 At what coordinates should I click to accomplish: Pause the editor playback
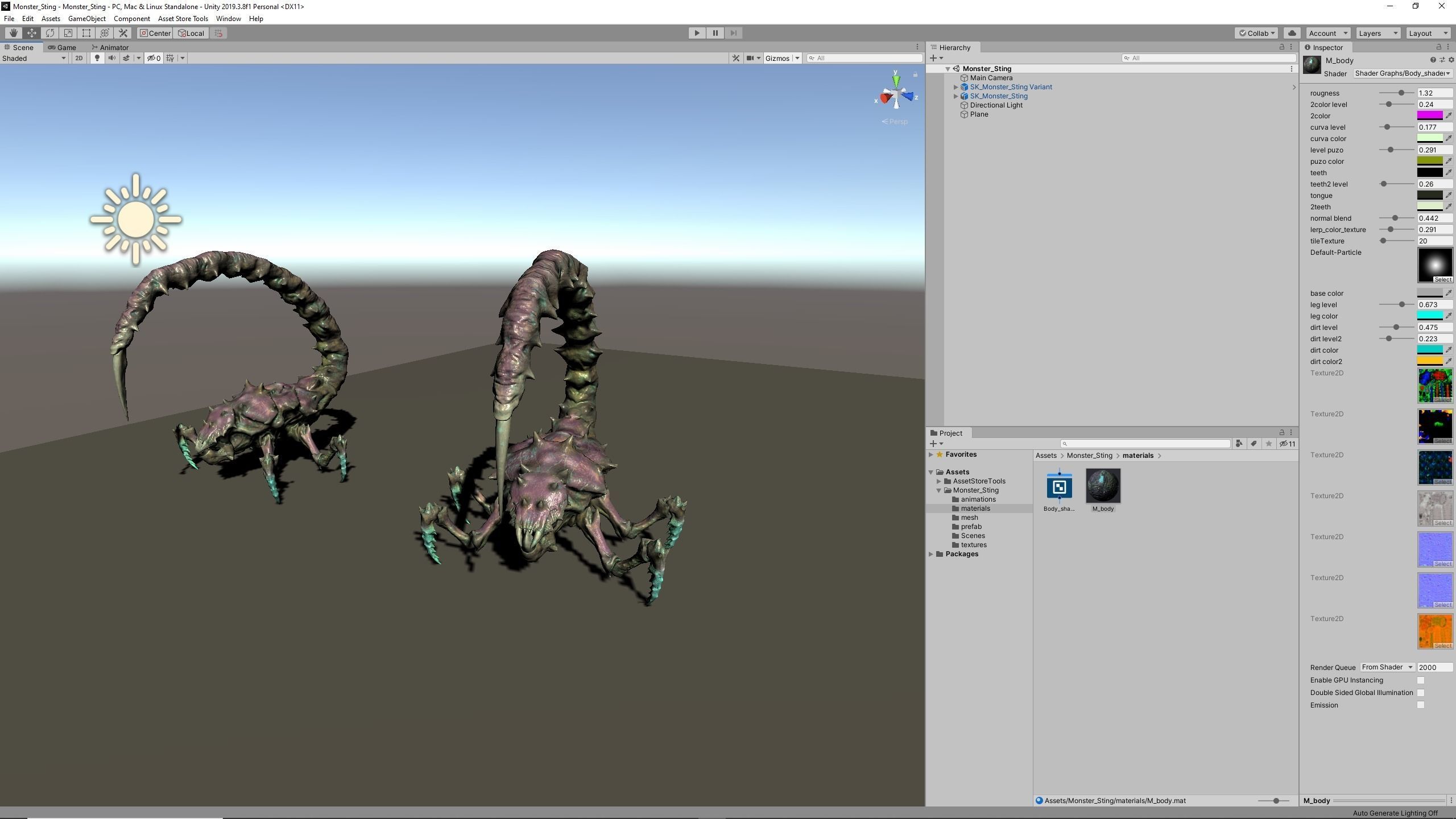click(715, 33)
